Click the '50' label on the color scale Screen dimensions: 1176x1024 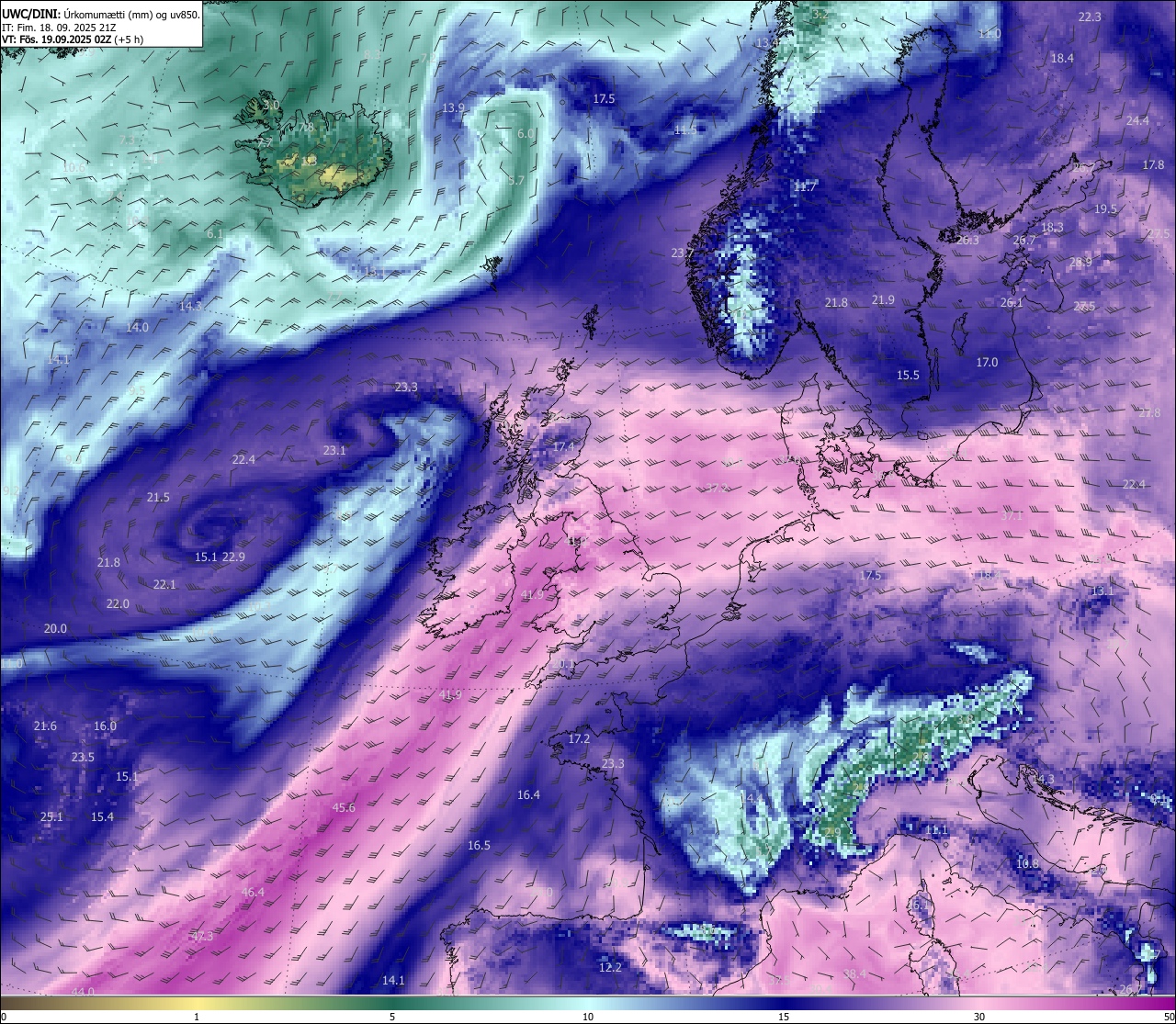coord(1169,1017)
